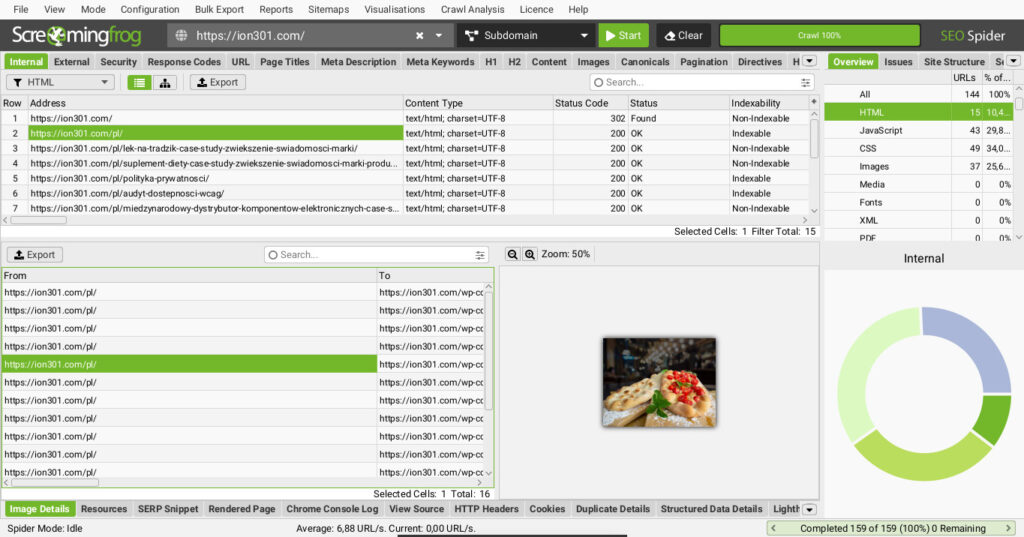Open lower search filter settings icon

pos(480,255)
